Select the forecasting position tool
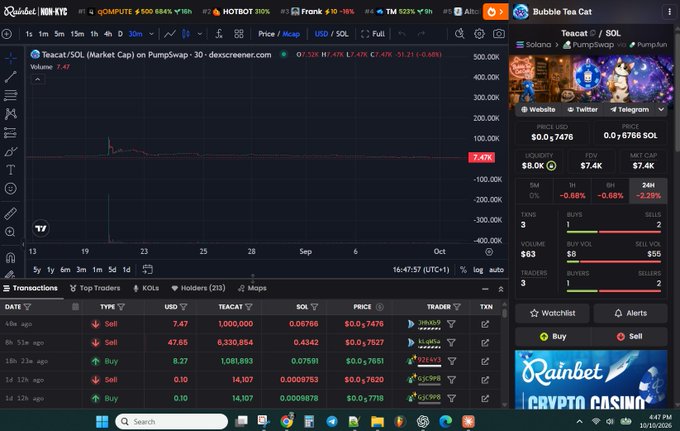 (11, 132)
